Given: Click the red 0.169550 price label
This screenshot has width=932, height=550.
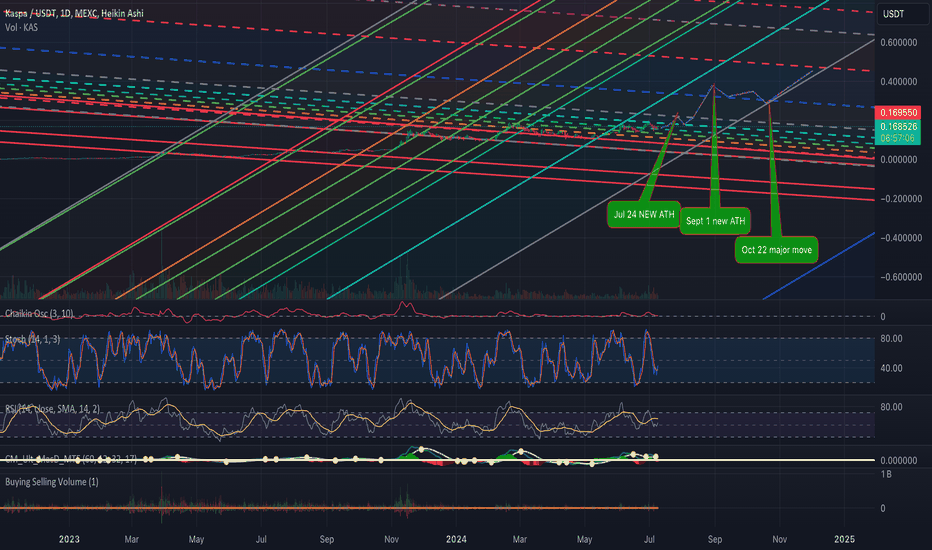Looking at the screenshot, I should click(x=898, y=112).
